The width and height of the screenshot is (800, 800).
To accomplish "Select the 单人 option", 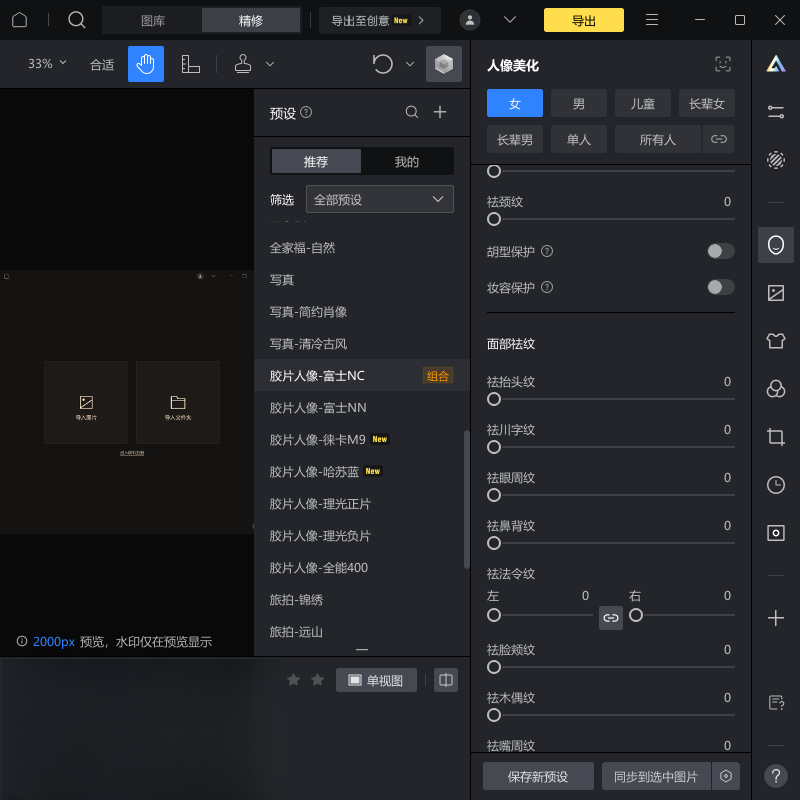I will pyautogui.click(x=579, y=139).
